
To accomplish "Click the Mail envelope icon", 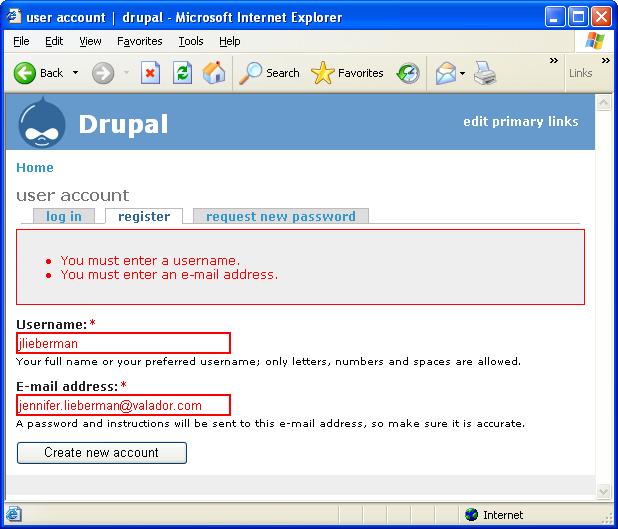I will (x=446, y=73).
